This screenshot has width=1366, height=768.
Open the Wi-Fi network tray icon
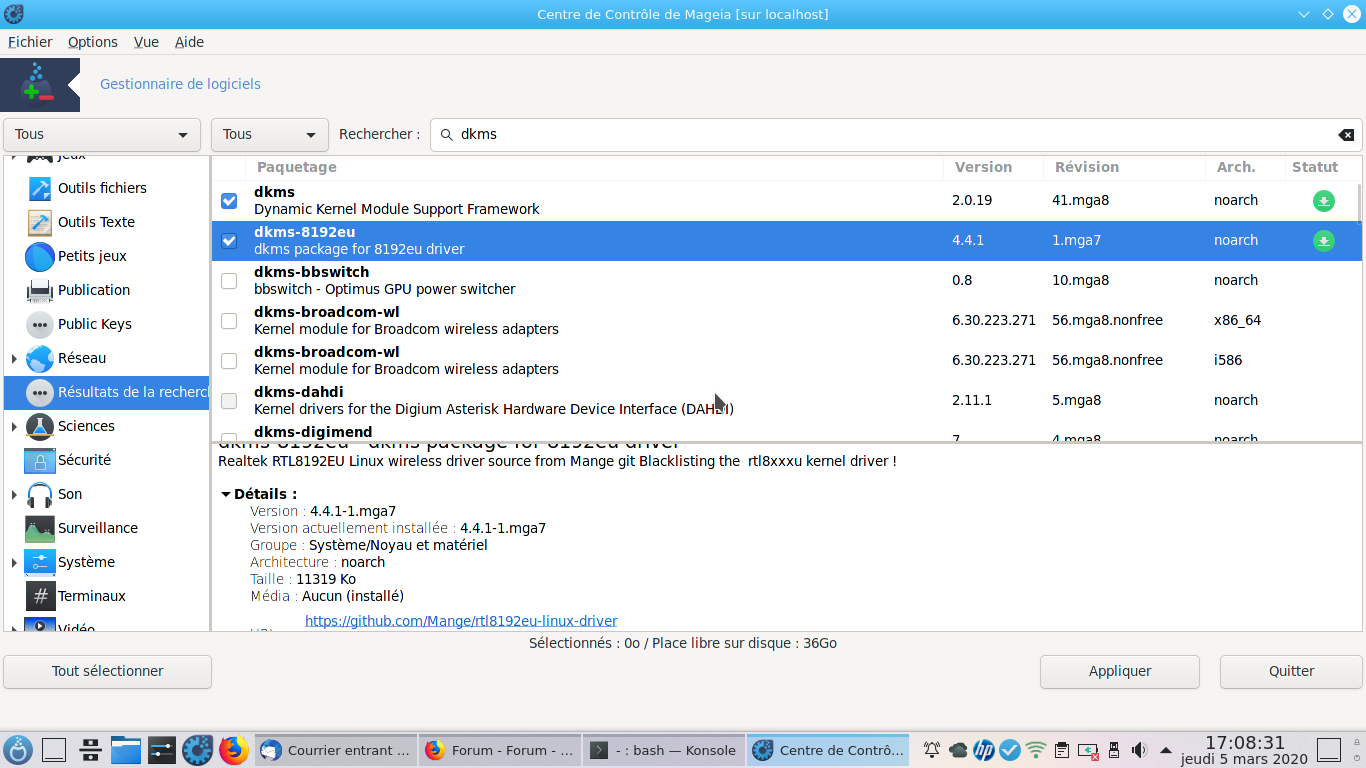tap(1036, 750)
